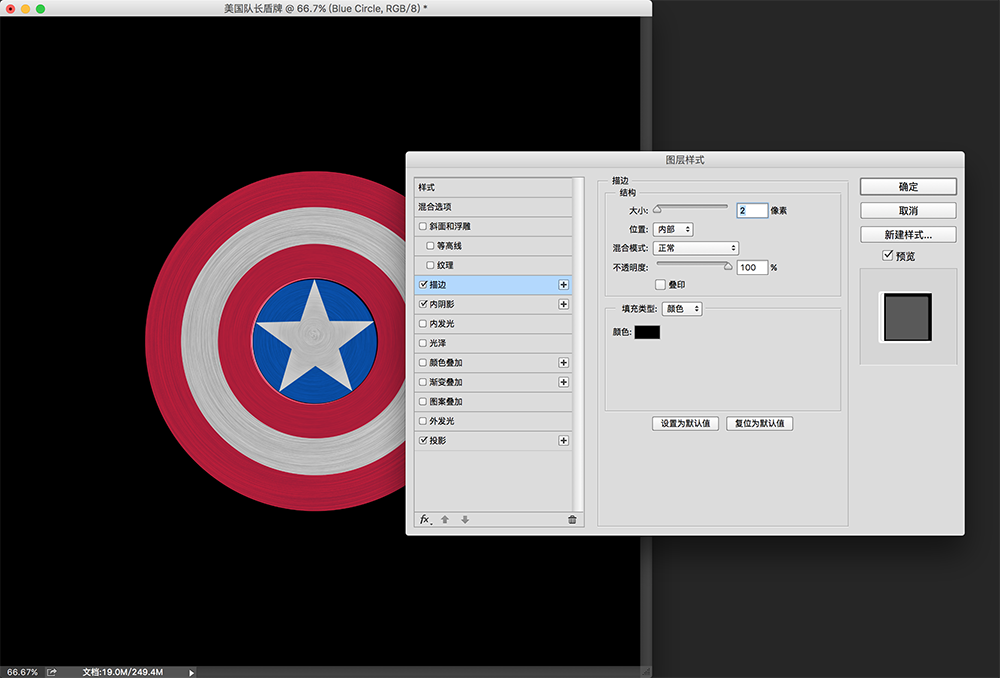Click the styles list vertical scrollbar
Image resolution: width=1000 pixels, height=678 pixels.
578,344
